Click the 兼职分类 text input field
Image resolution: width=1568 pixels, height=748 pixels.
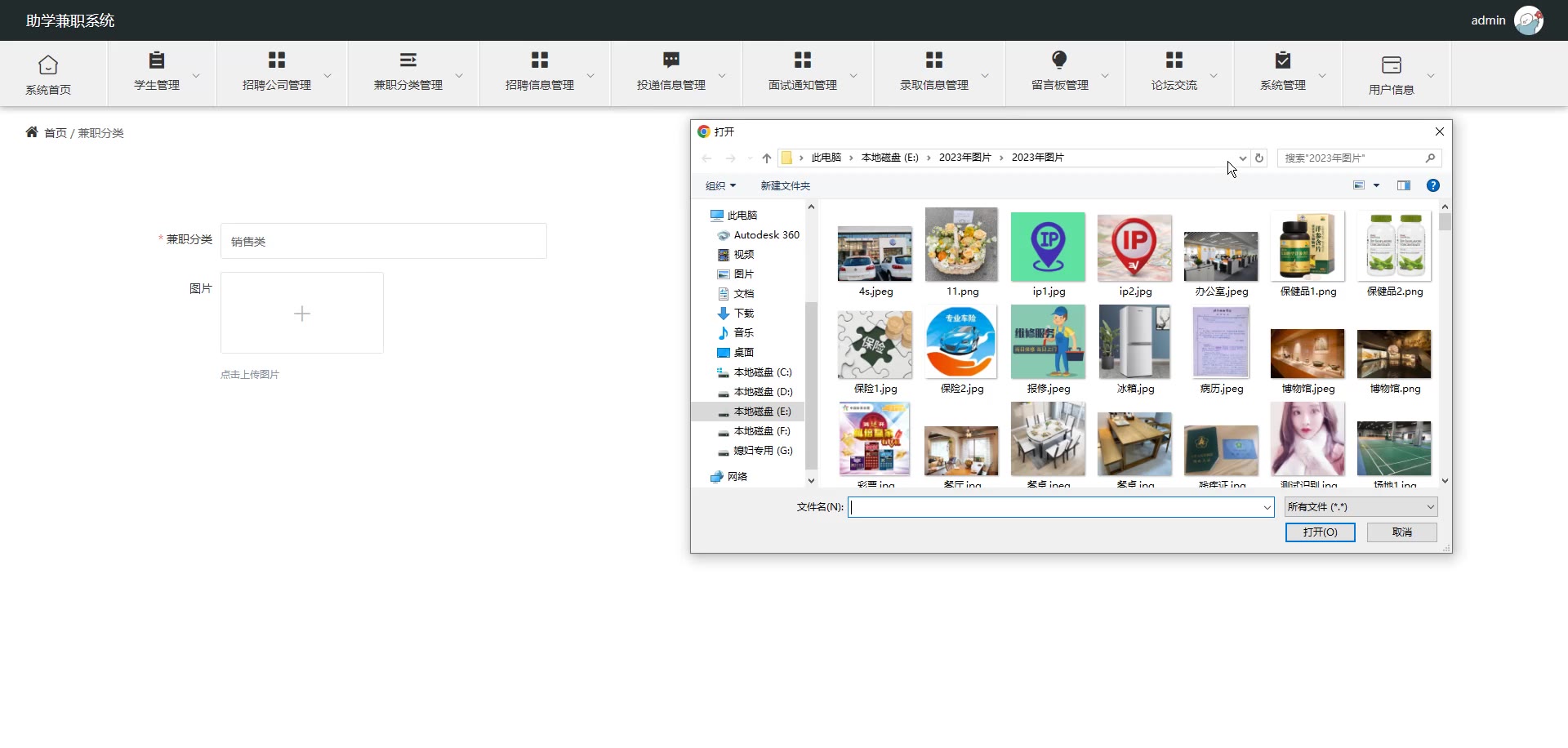(384, 241)
